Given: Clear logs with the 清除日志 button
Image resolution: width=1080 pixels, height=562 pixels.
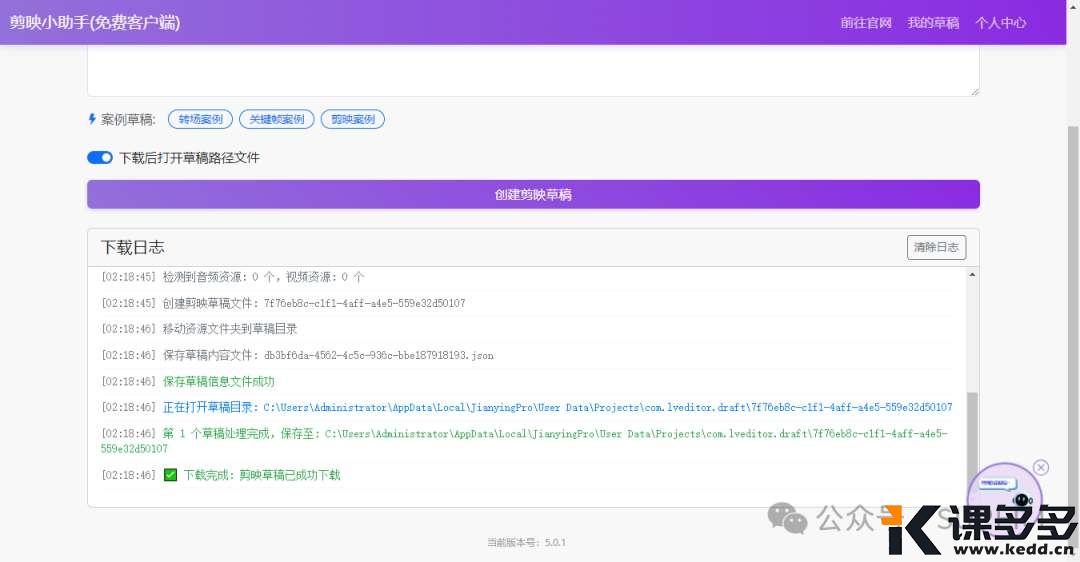Looking at the screenshot, I should click(936, 247).
